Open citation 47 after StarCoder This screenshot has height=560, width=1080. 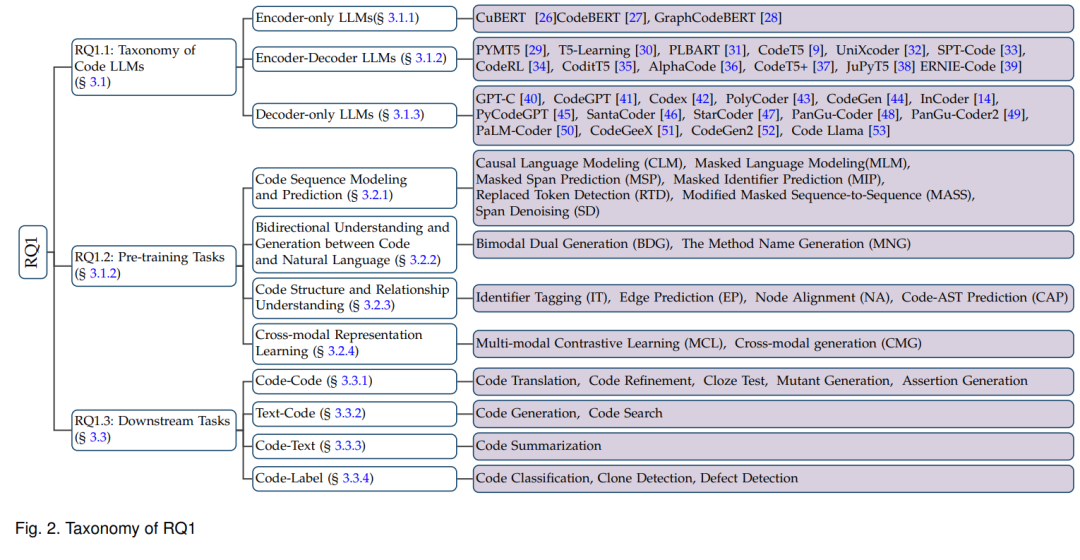pyautogui.click(x=768, y=115)
